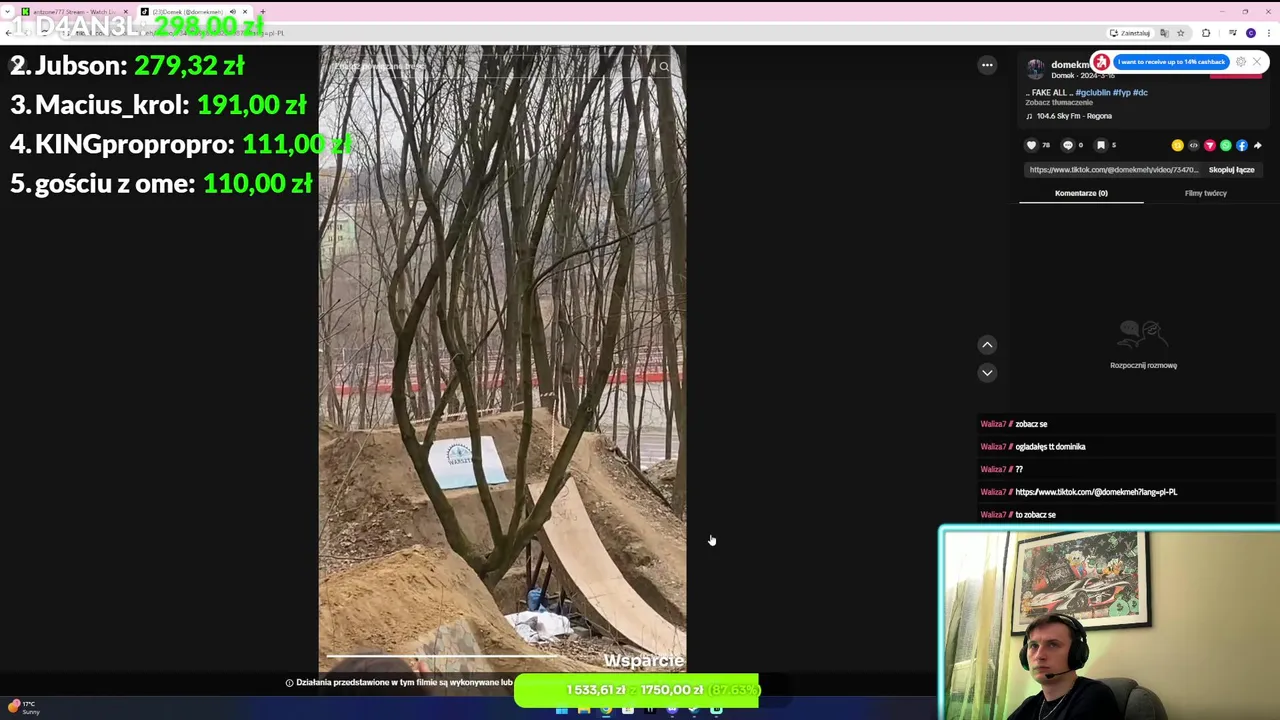Go to next video with down arrow
The width and height of the screenshot is (1280, 720).
click(987, 372)
